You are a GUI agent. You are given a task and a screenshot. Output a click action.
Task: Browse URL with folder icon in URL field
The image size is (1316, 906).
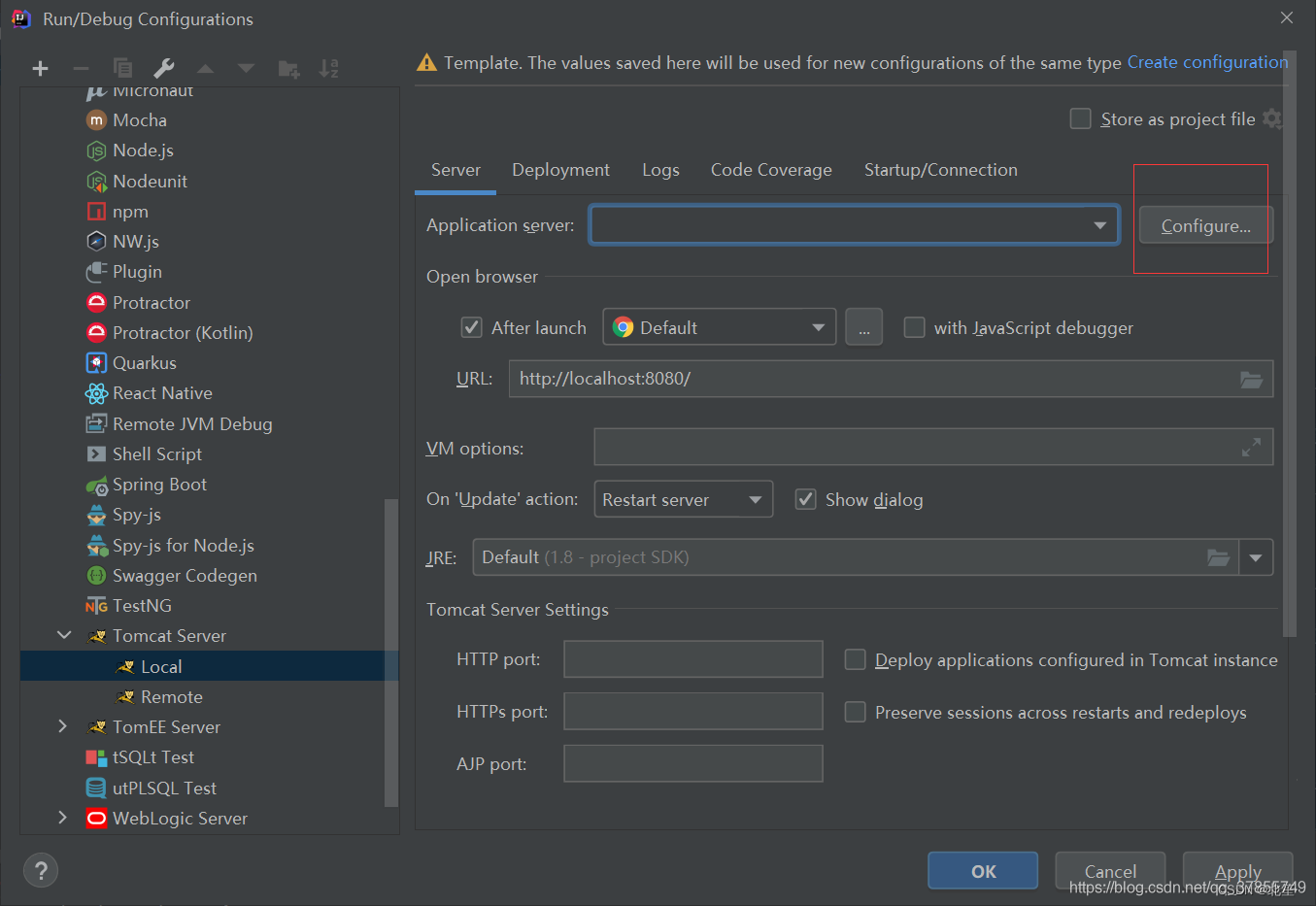(x=1251, y=380)
